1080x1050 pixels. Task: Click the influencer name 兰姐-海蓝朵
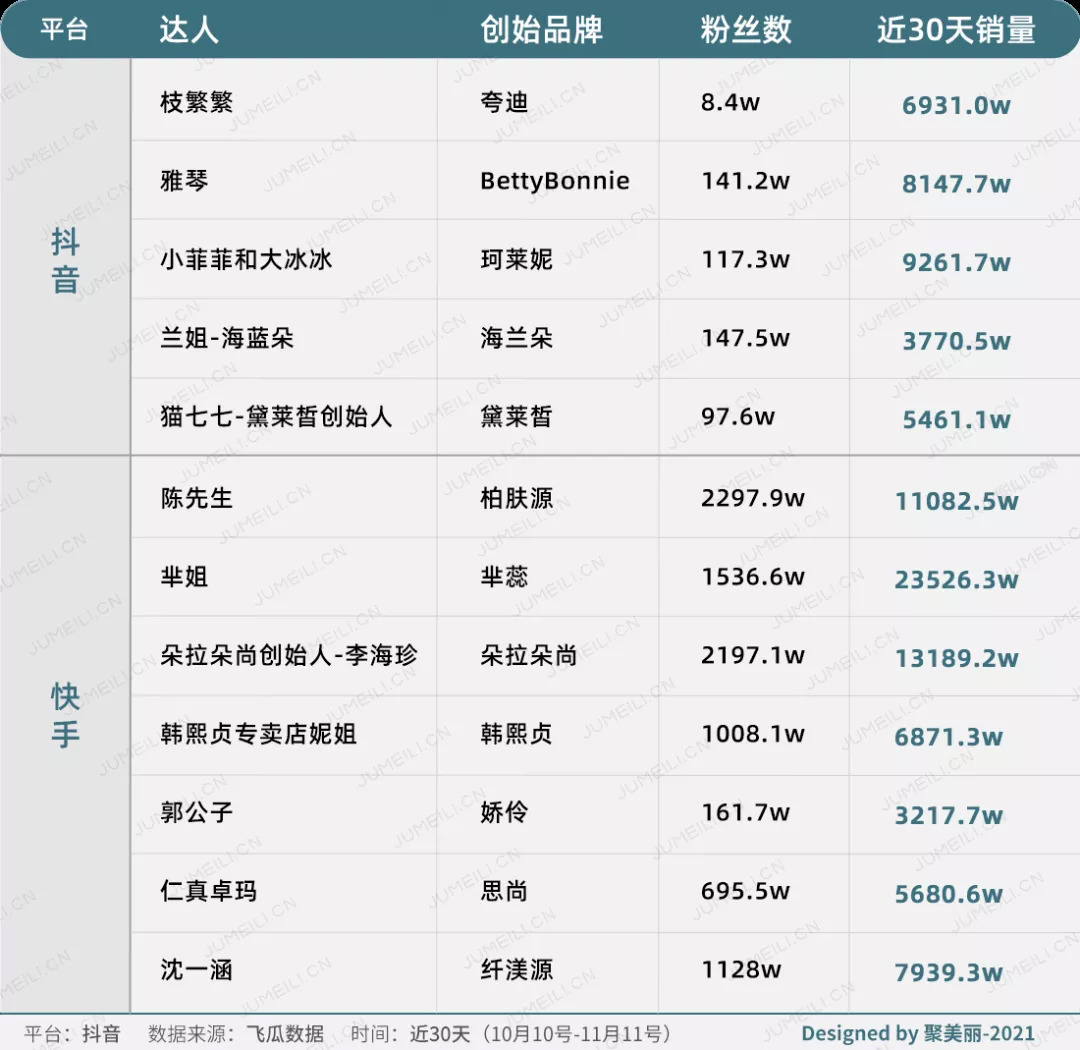(x=227, y=338)
